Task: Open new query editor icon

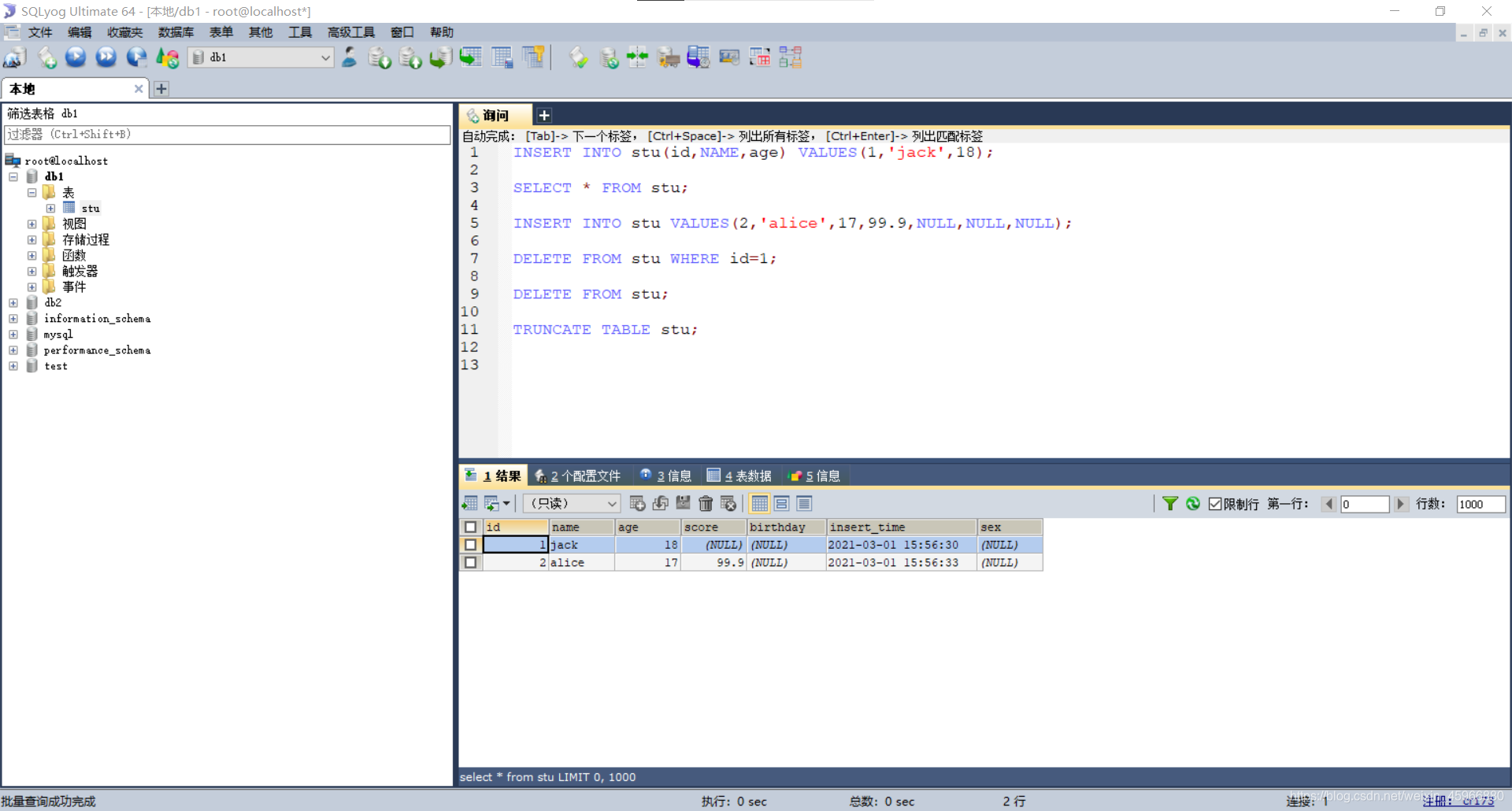Action: tap(46, 57)
